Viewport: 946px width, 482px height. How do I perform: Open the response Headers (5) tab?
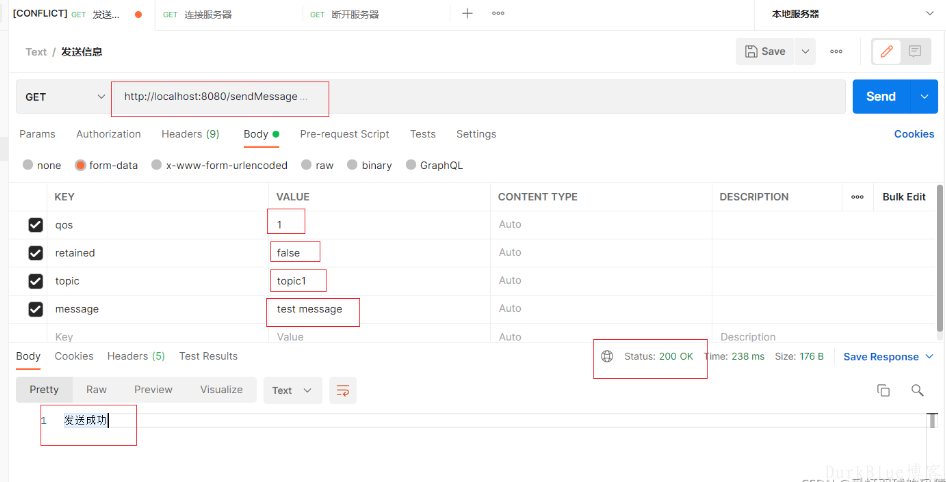(136, 356)
